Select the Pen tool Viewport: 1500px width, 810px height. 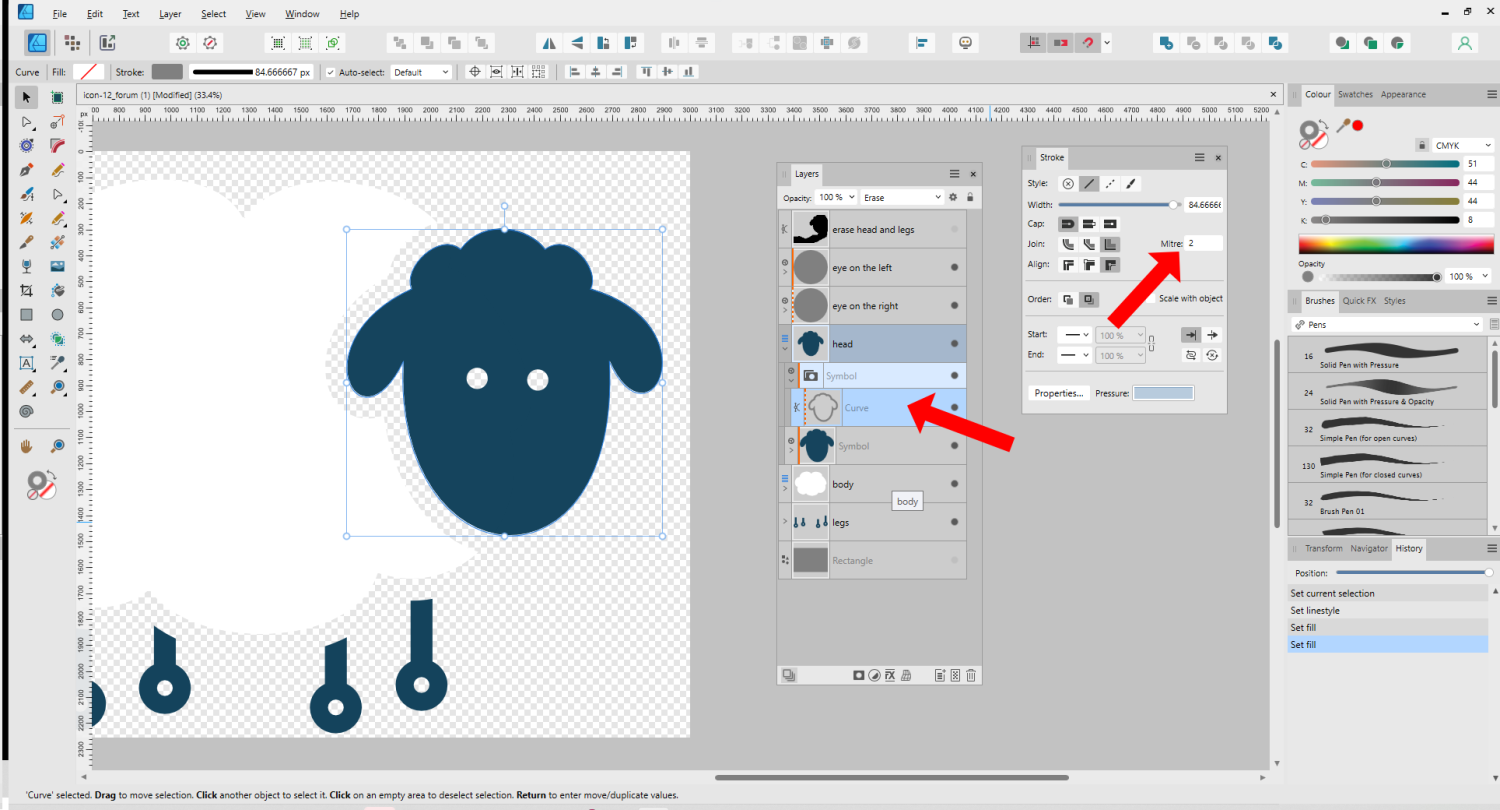tap(27, 170)
